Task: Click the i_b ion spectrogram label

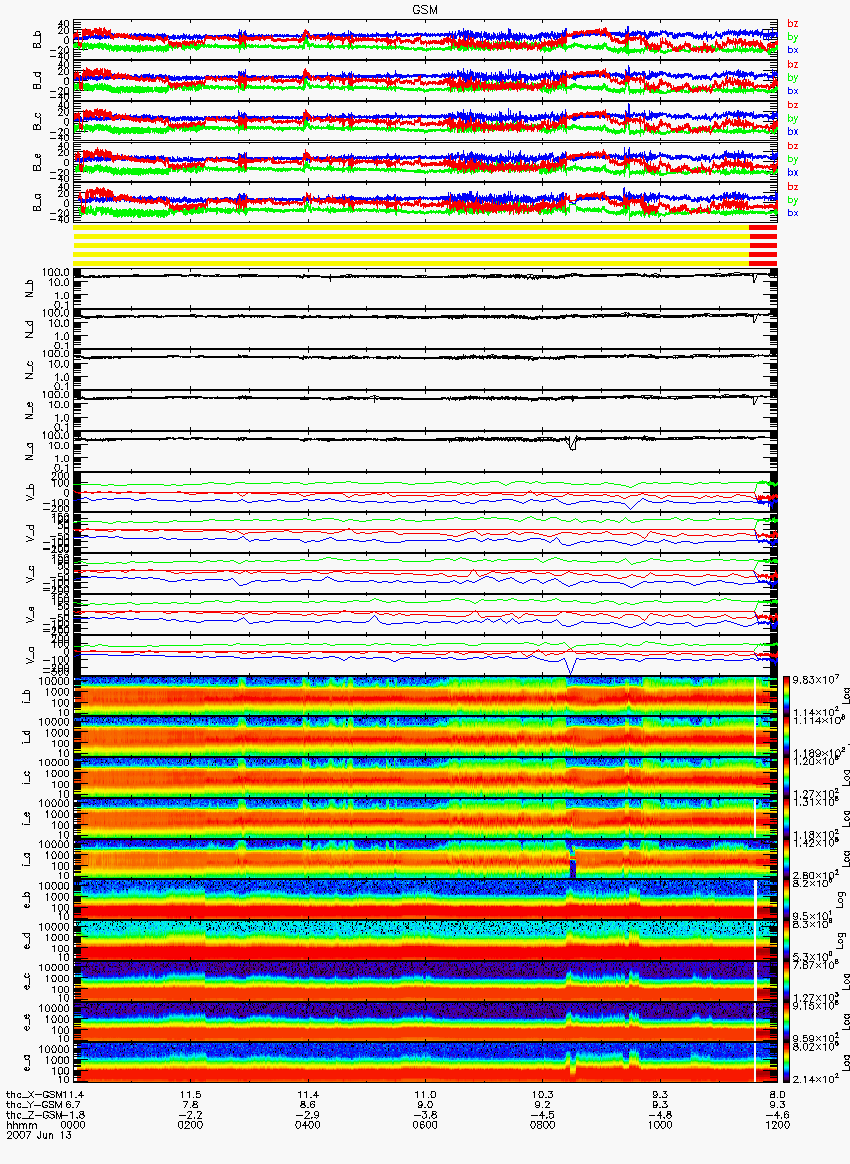Action: [26, 695]
